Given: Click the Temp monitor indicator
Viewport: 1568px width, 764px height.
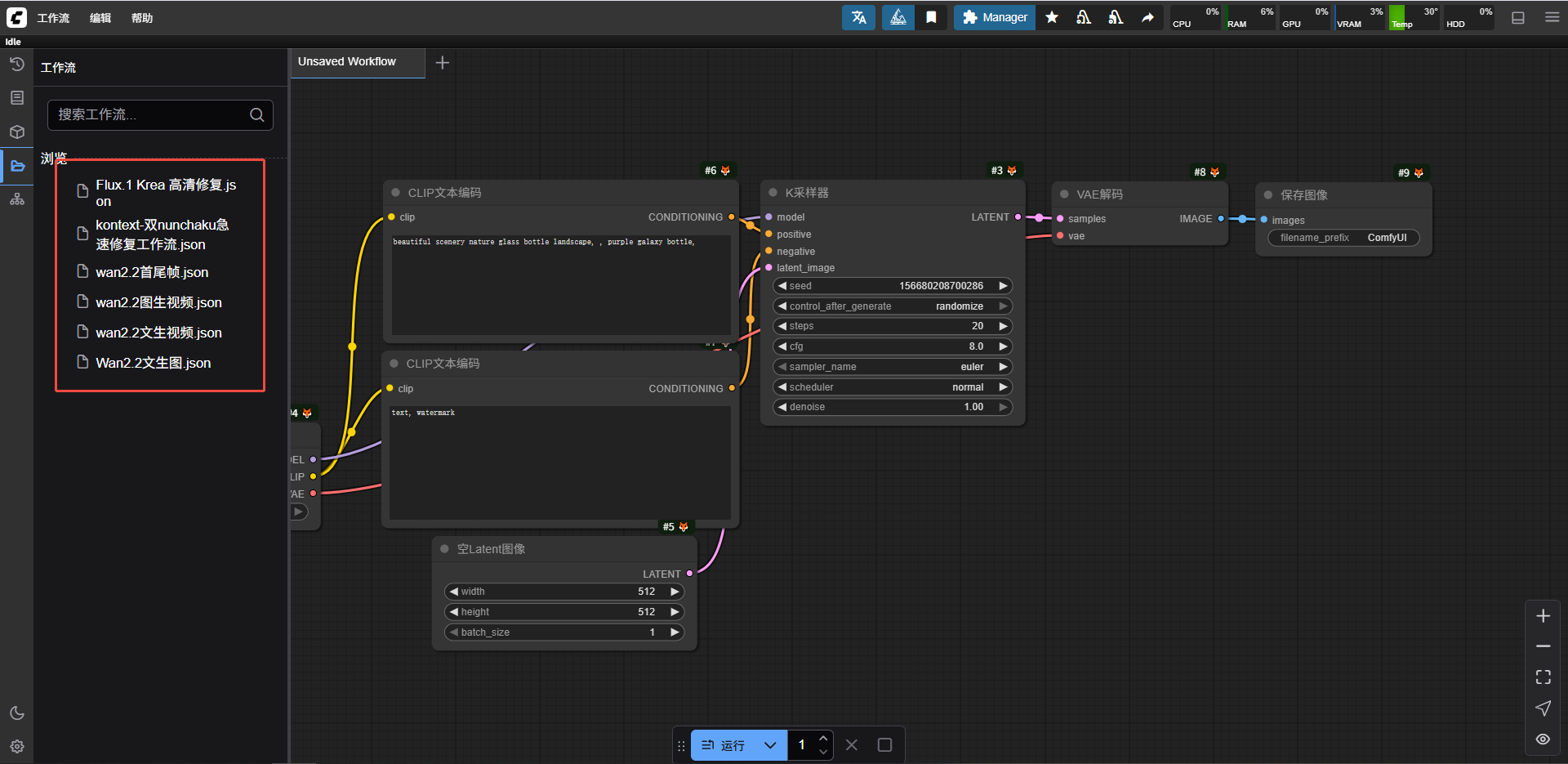Looking at the screenshot, I should tap(1414, 17).
